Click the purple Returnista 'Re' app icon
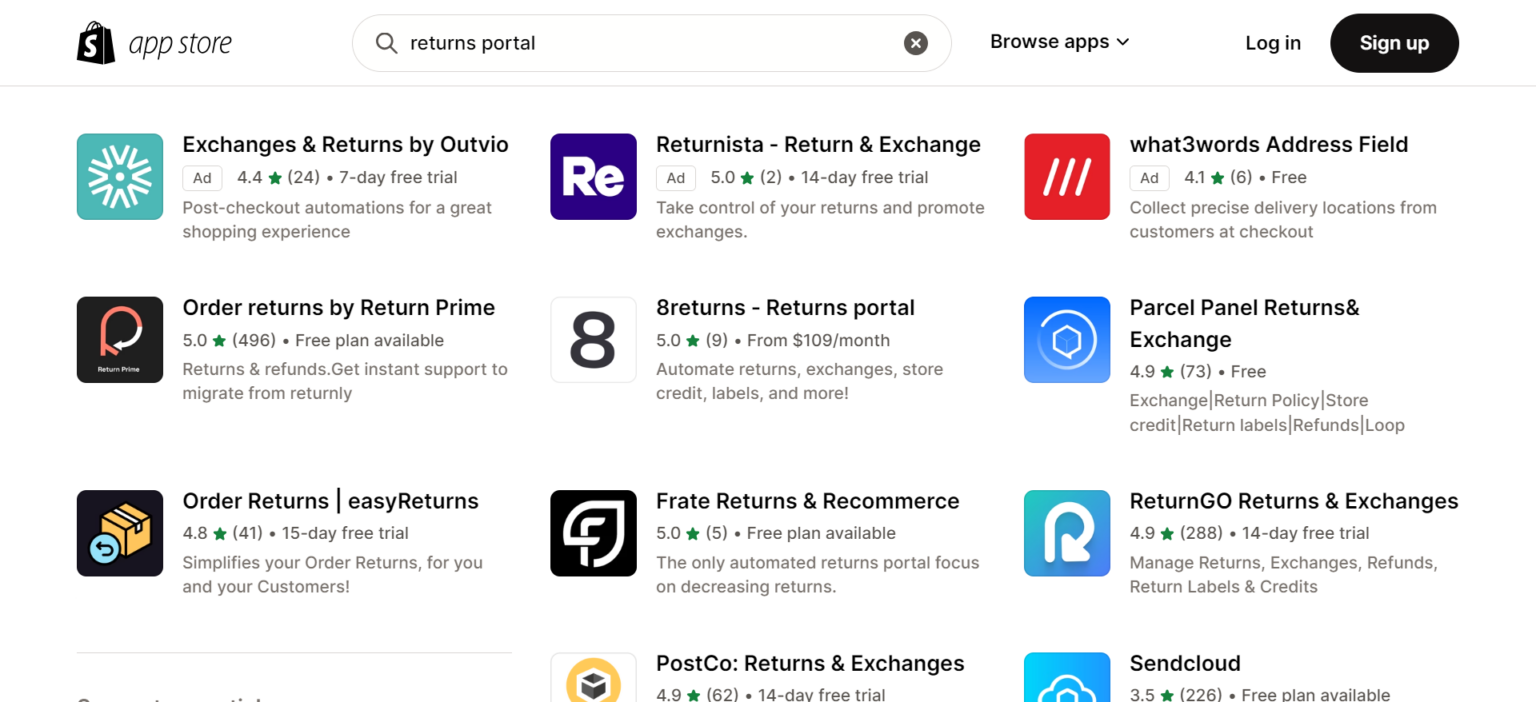 (593, 176)
